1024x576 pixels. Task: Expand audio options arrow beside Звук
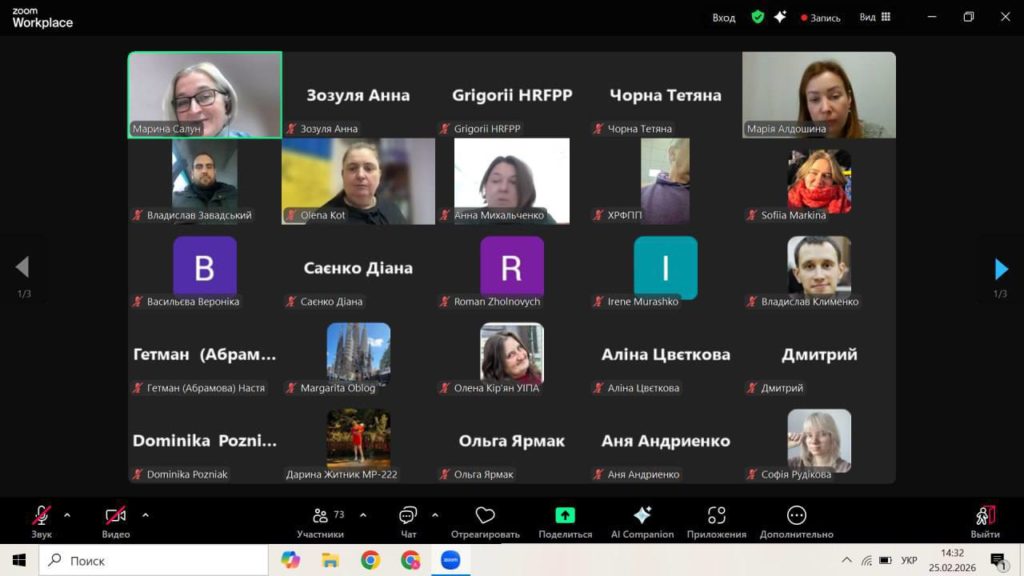[67, 516]
